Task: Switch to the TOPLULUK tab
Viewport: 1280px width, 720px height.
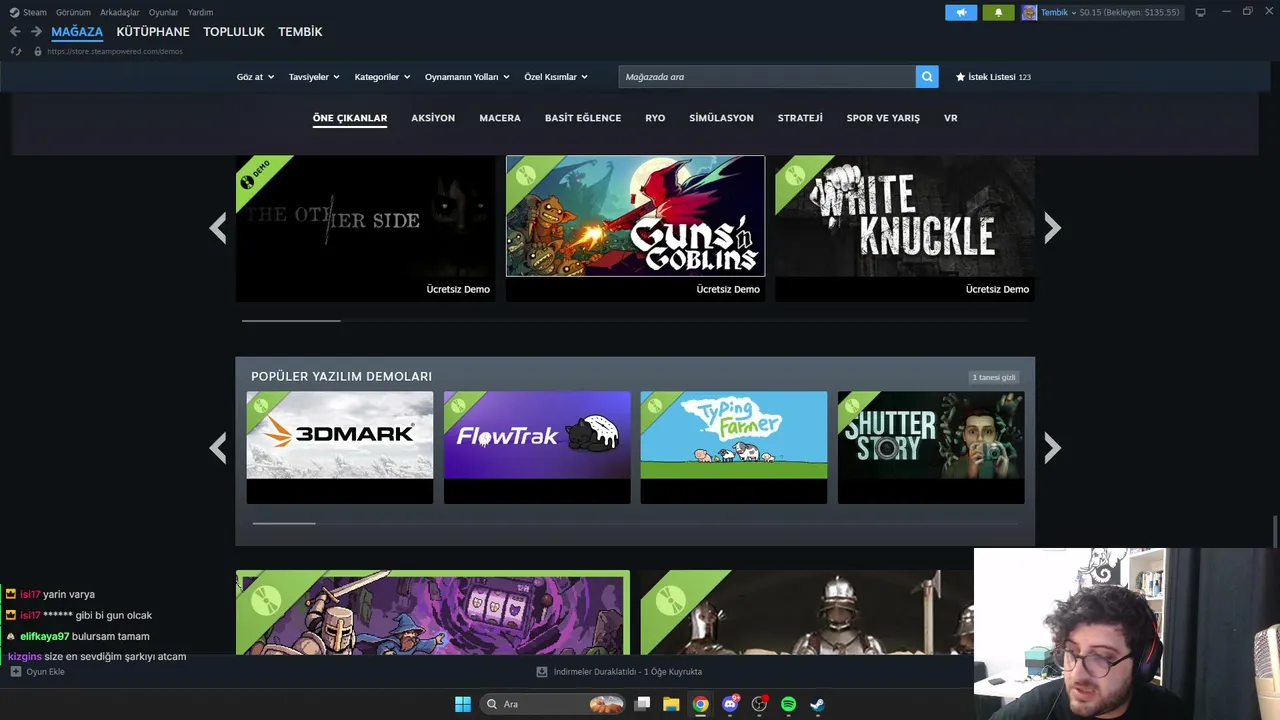Action: click(x=234, y=32)
